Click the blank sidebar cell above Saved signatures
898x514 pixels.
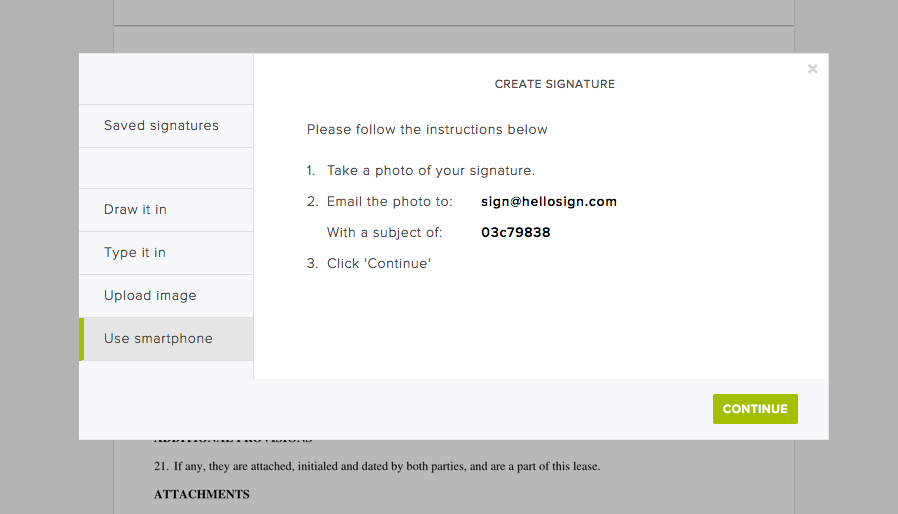[x=166, y=80]
